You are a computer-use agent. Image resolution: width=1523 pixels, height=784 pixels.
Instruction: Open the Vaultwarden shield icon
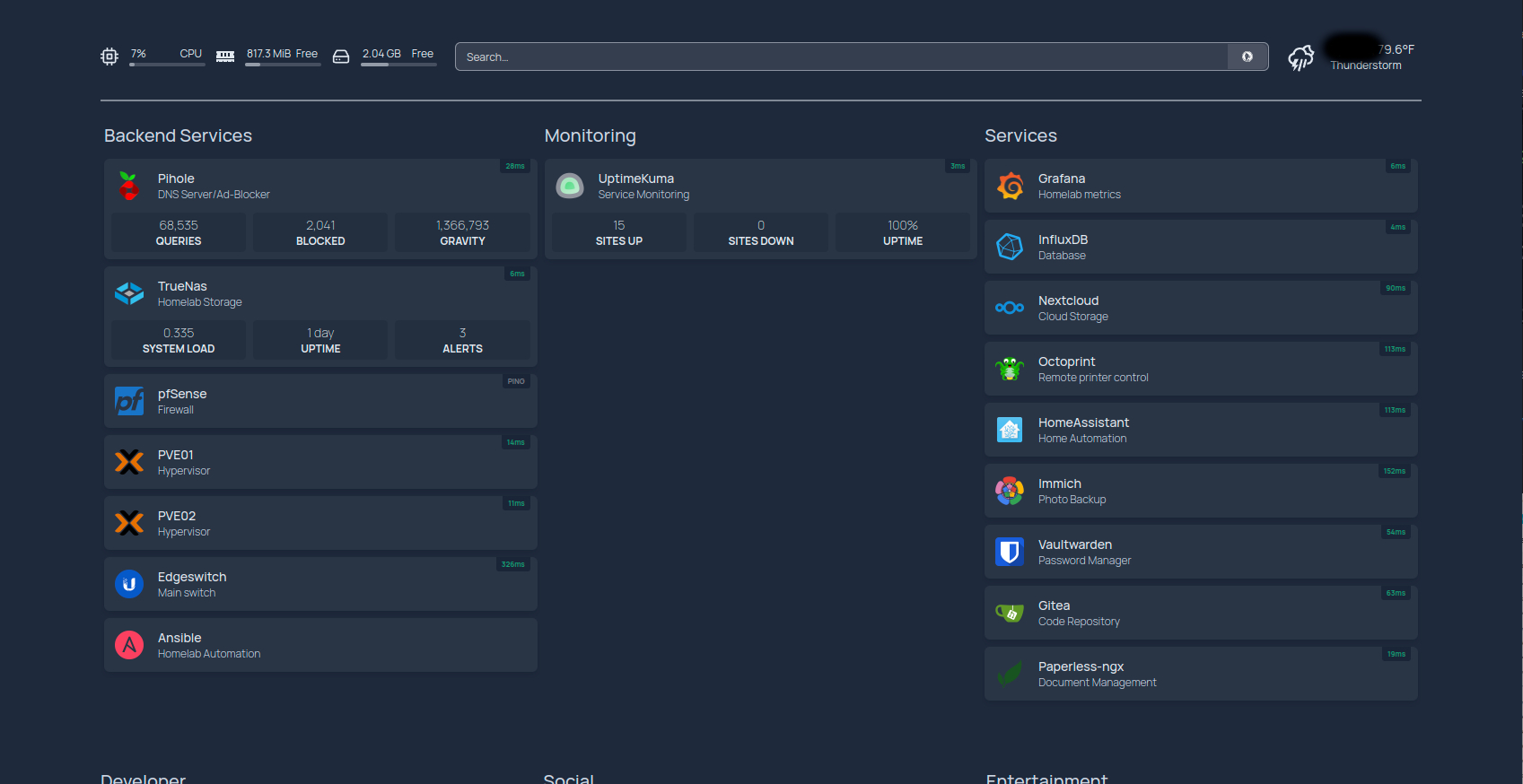pos(1010,552)
